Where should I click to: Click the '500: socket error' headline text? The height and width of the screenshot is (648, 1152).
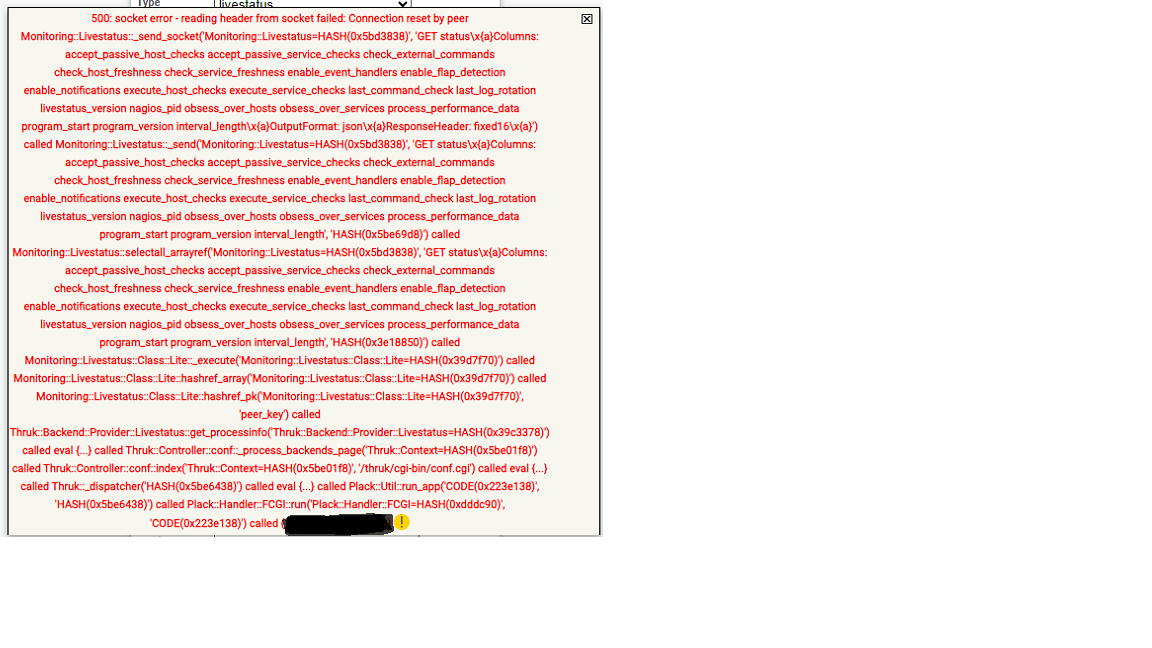[x=279, y=19]
